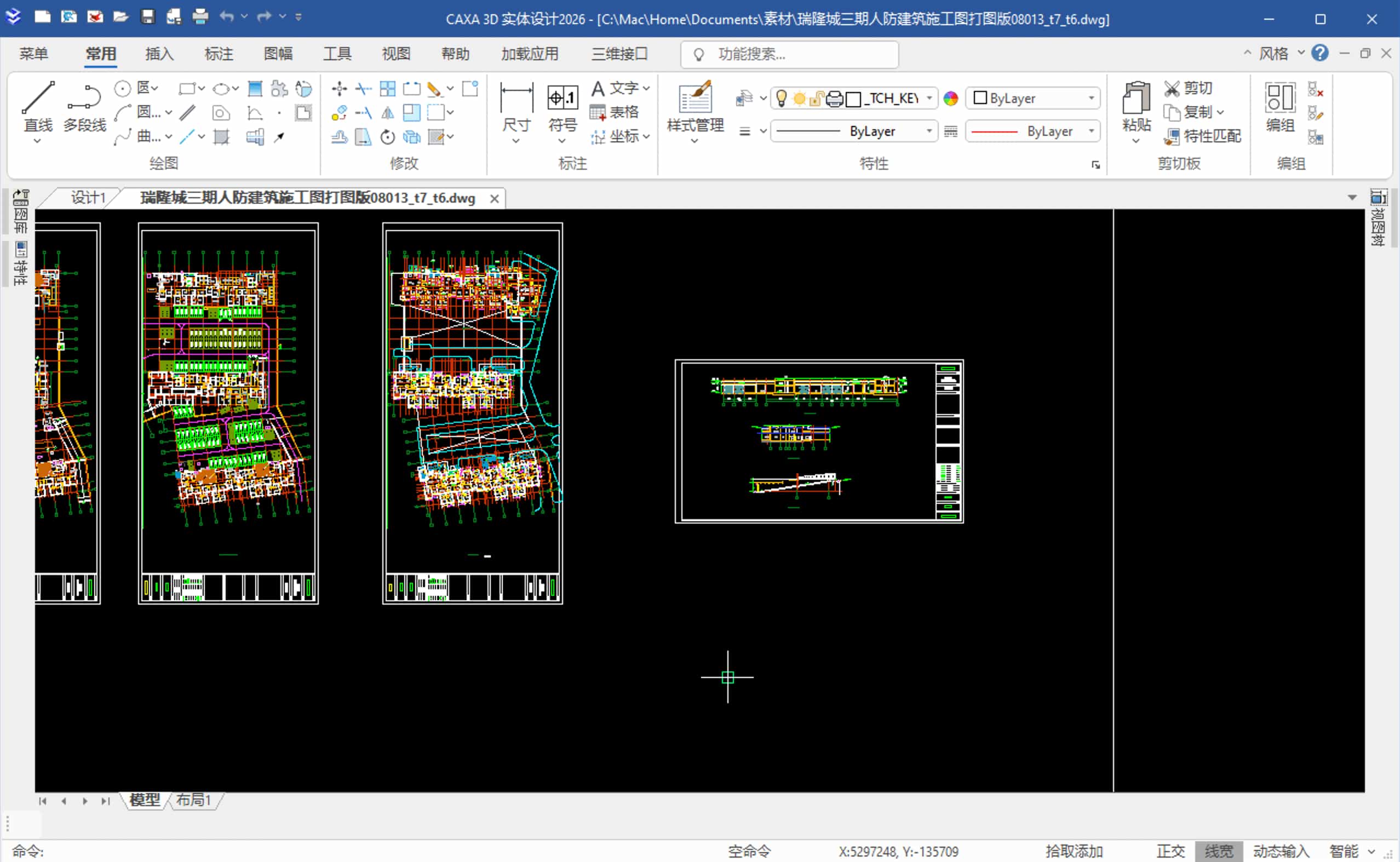This screenshot has height=862, width=1400.
Task: Select the 直线 (line) drawing tool
Action: click(x=38, y=98)
